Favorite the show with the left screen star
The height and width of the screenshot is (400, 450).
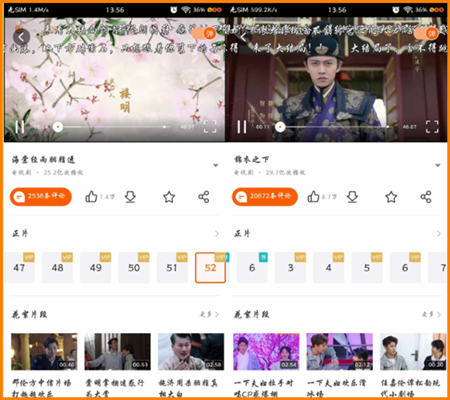click(169, 197)
